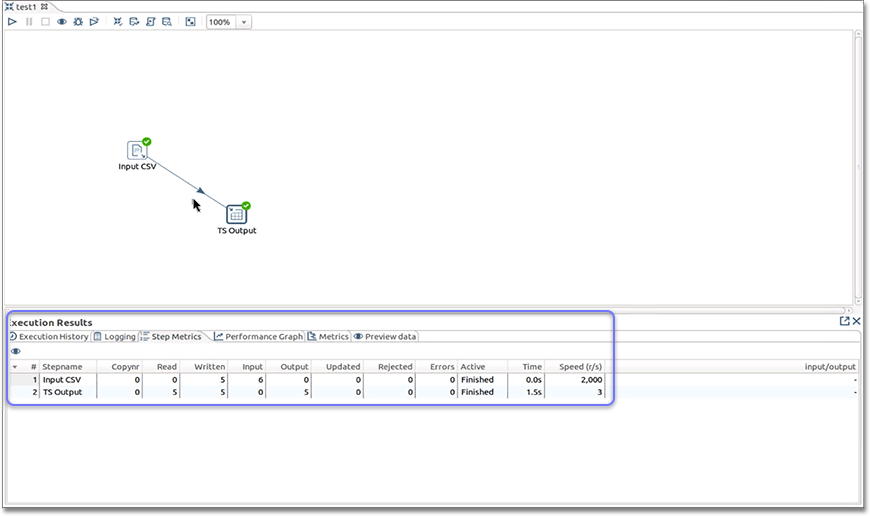870x516 pixels.
Task: Sort by the Stepname column header
Action: tap(63, 367)
